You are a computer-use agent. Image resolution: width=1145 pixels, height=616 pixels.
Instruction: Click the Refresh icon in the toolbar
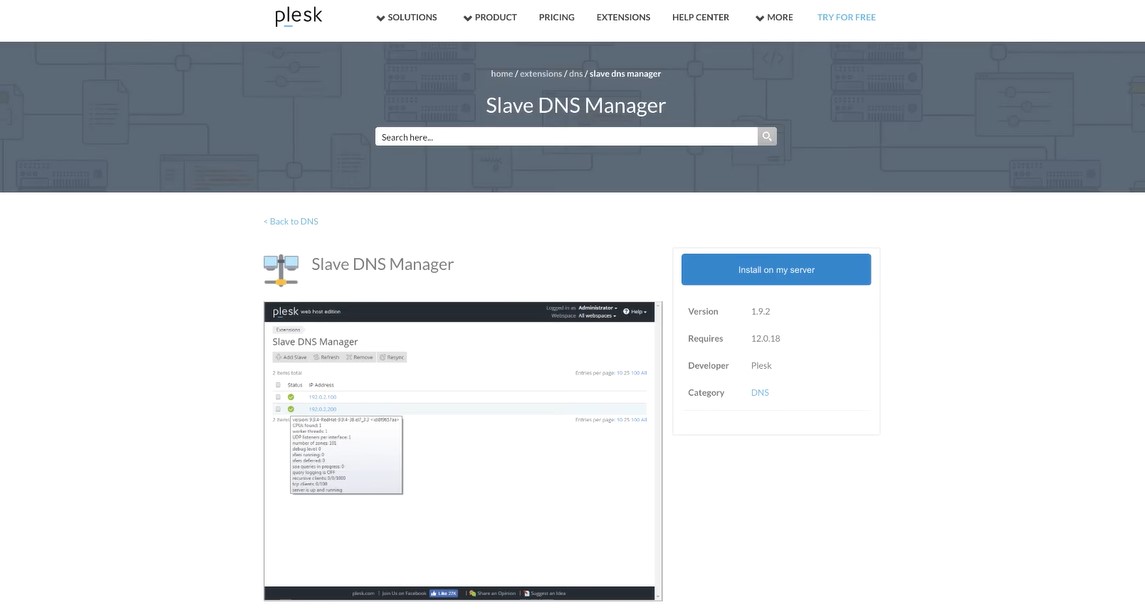(x=316, y=356)
